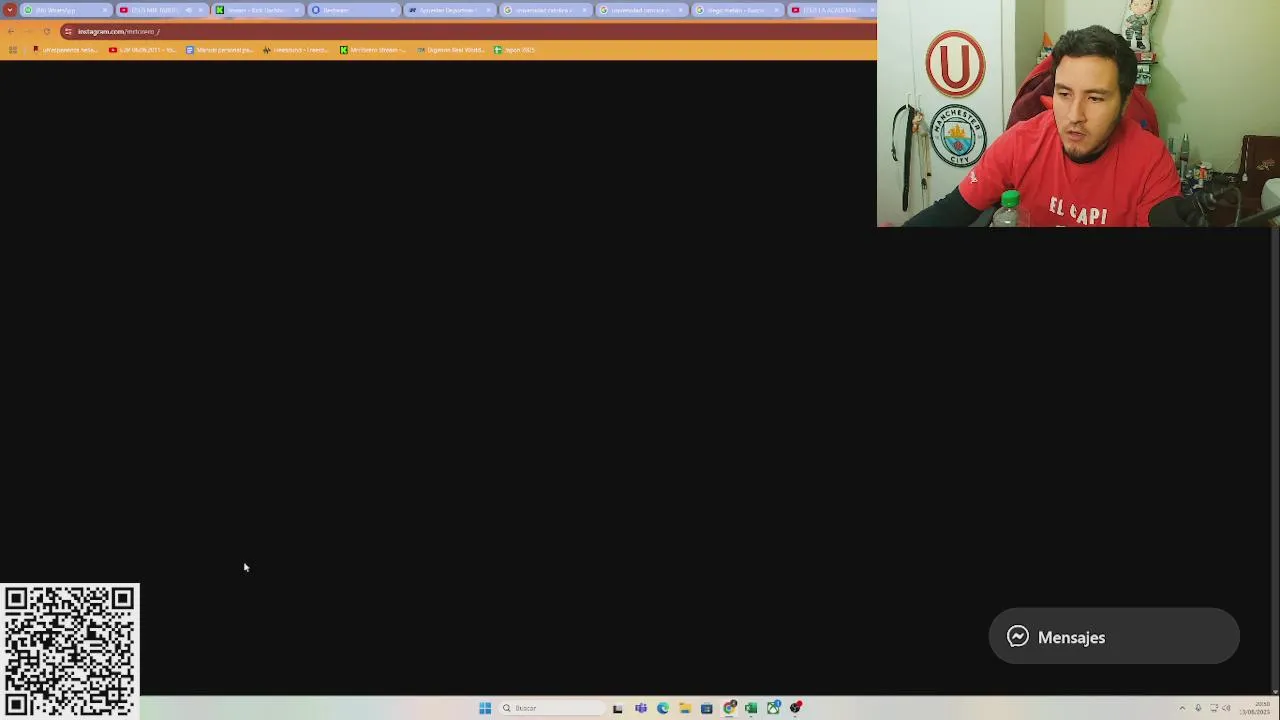Open File Explorer from the taskbar
1280x720 pixels.
click(685, 708)
